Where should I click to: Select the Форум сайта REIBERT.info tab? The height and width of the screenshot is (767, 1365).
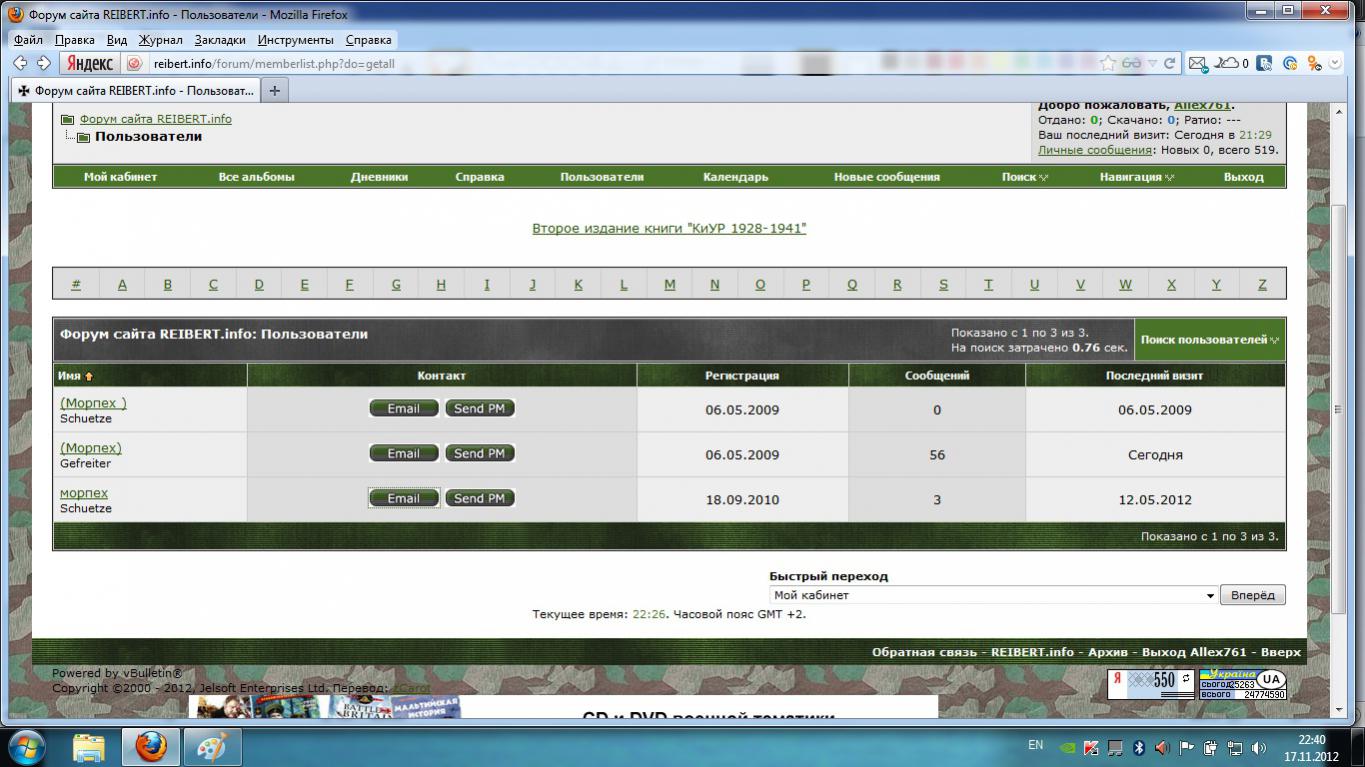click(x=135, y=90)
